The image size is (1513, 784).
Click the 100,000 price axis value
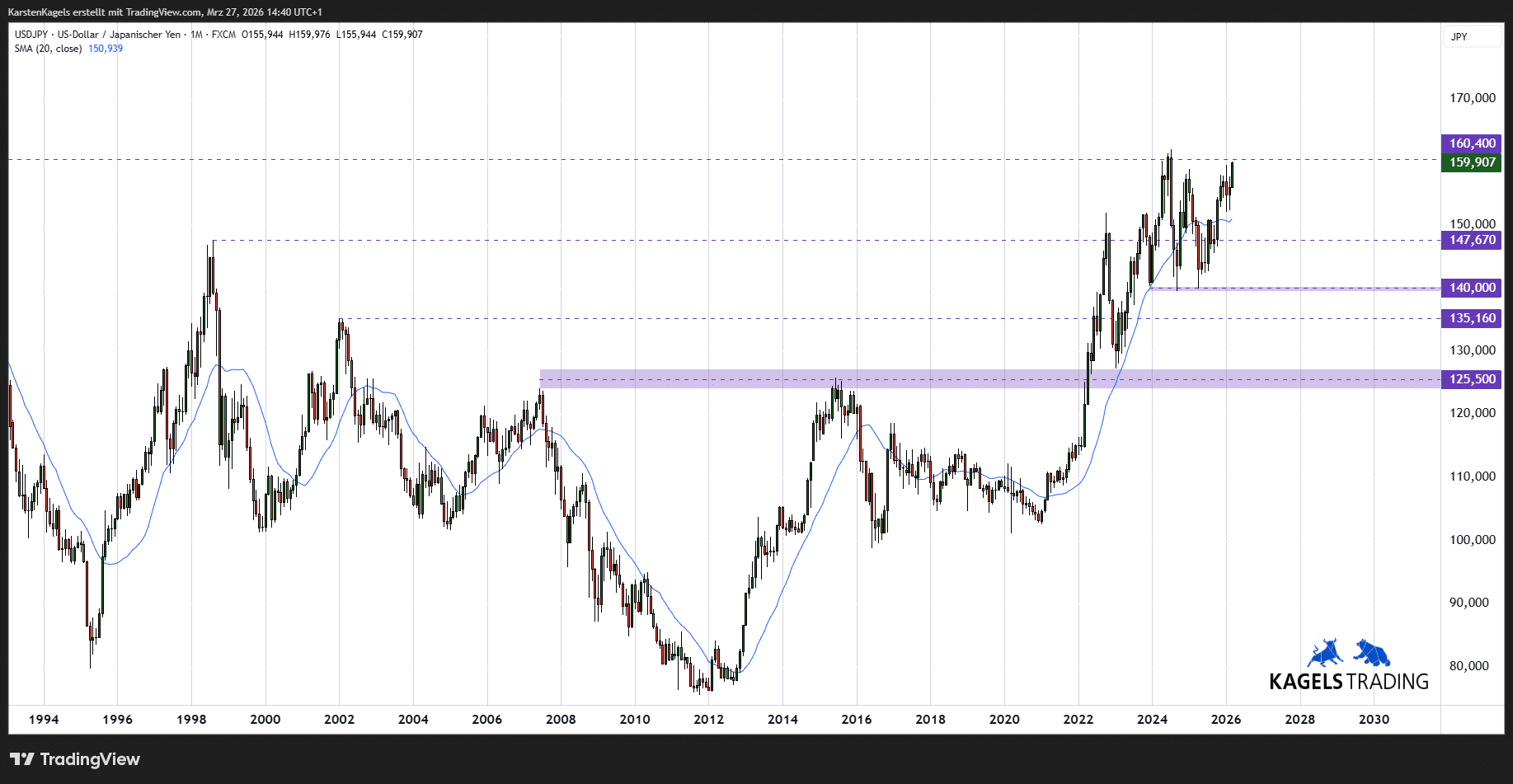tap(1472, 540)
